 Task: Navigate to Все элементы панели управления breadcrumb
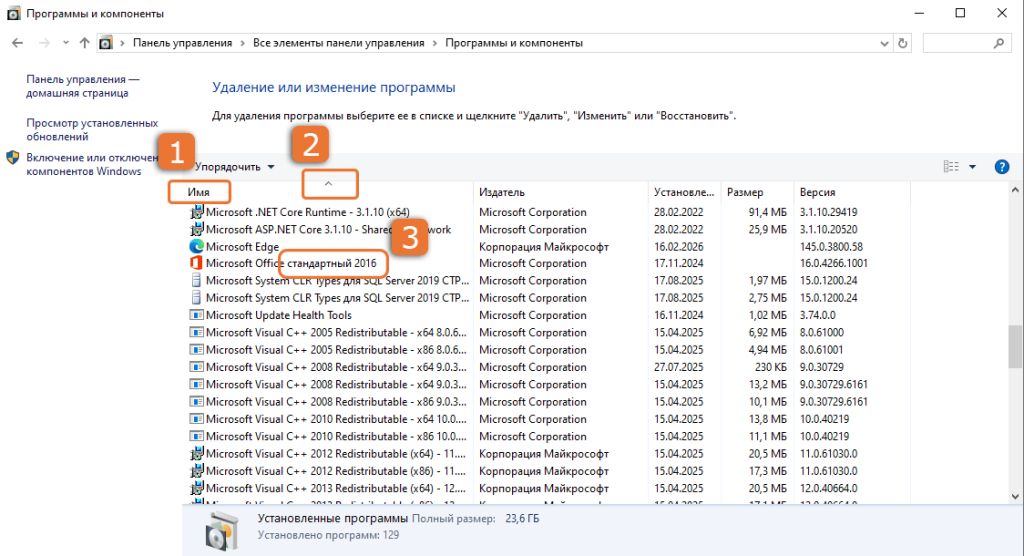338,43
